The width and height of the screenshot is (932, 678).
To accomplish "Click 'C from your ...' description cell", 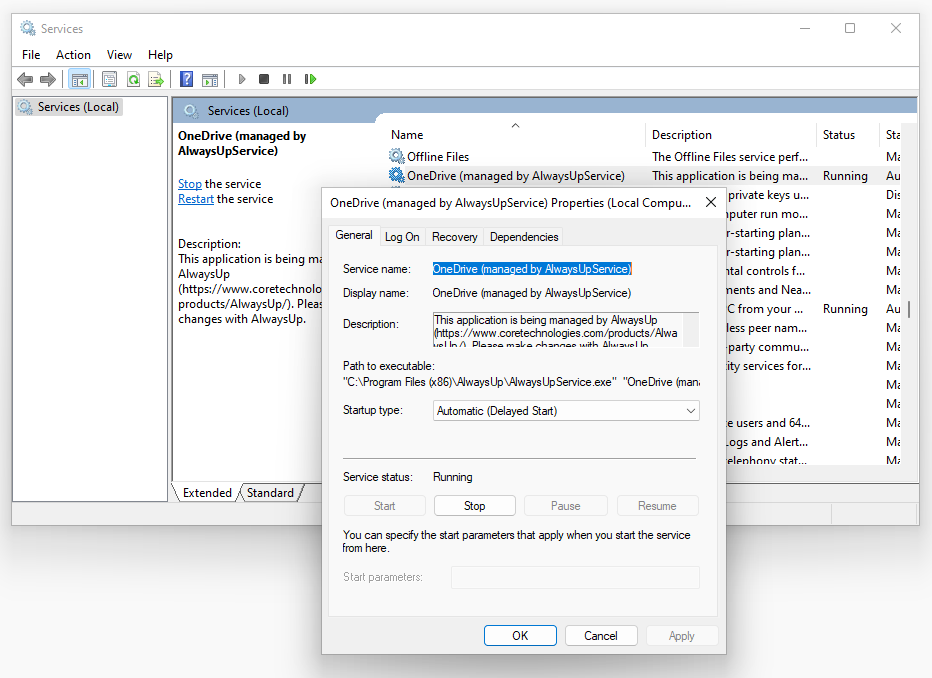I will tap(765, 308).
